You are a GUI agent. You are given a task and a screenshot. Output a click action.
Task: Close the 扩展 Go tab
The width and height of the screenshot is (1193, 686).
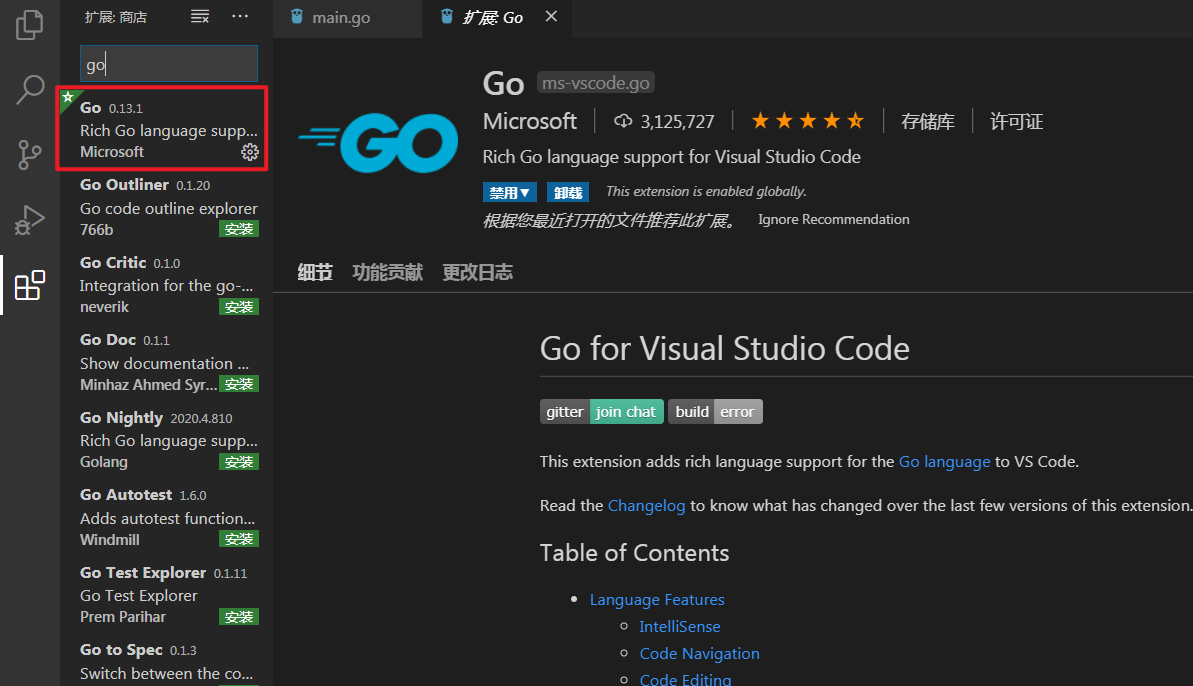pyautogui.click(x=552, y=17)
